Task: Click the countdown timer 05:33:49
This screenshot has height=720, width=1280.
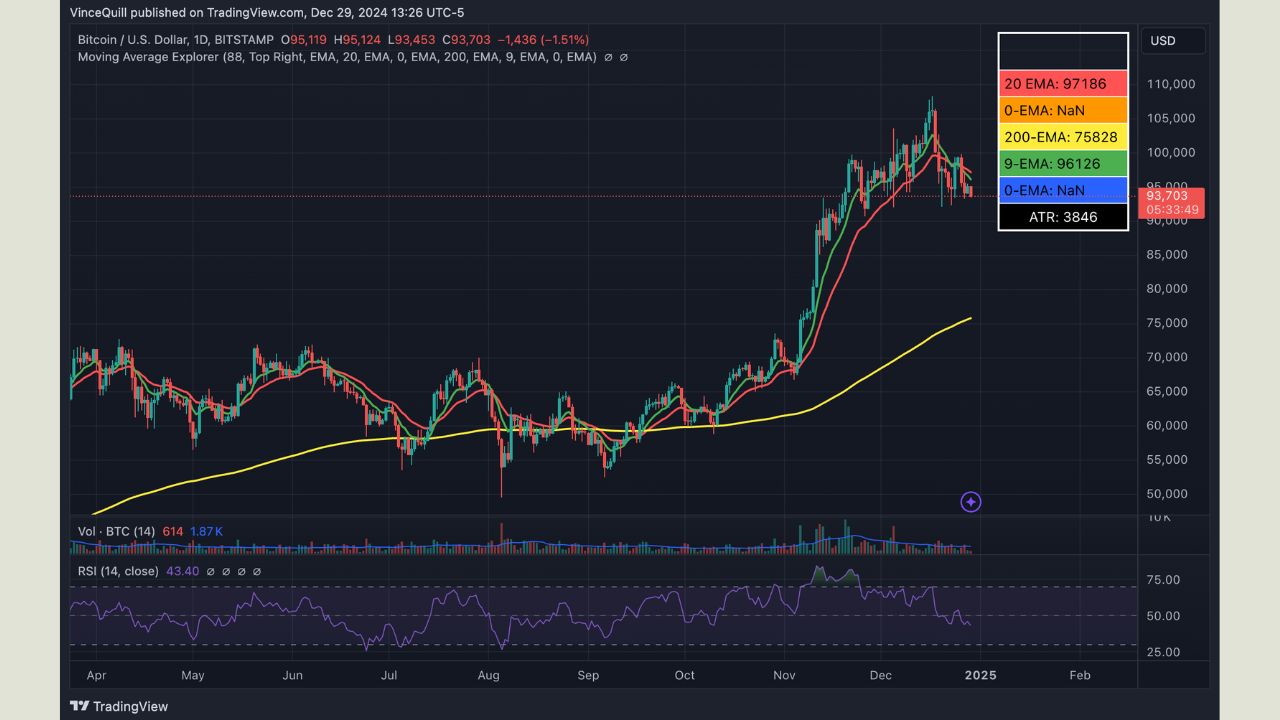Action: coord(1170,210)
